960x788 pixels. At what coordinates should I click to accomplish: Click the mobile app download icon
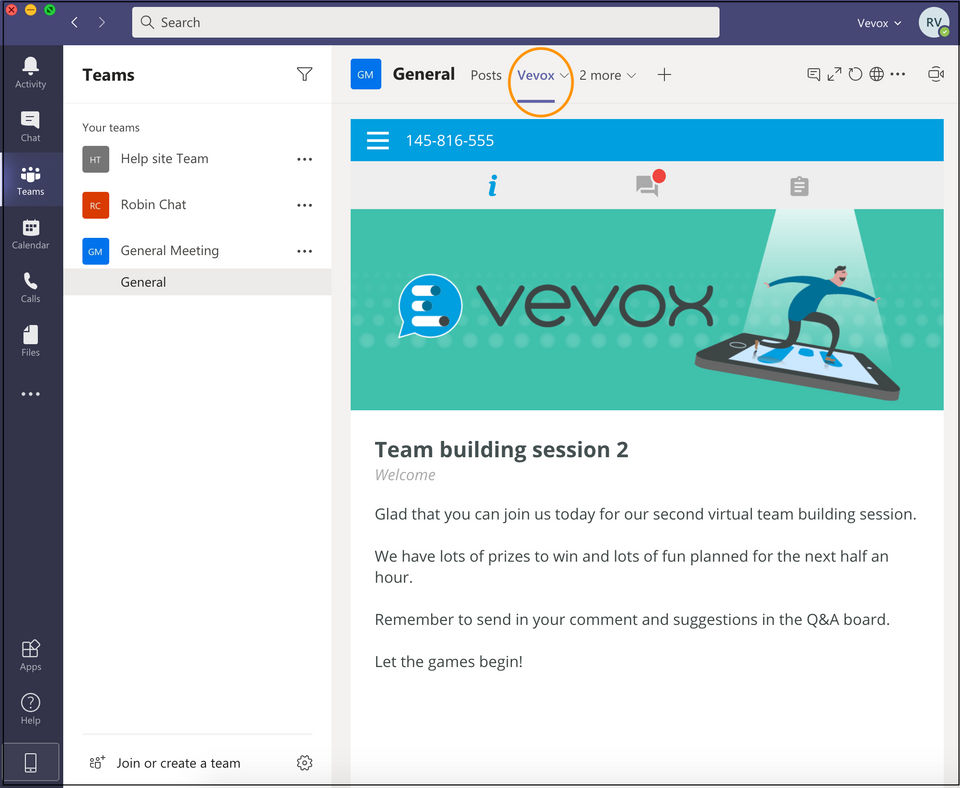(x=31, y=762)
